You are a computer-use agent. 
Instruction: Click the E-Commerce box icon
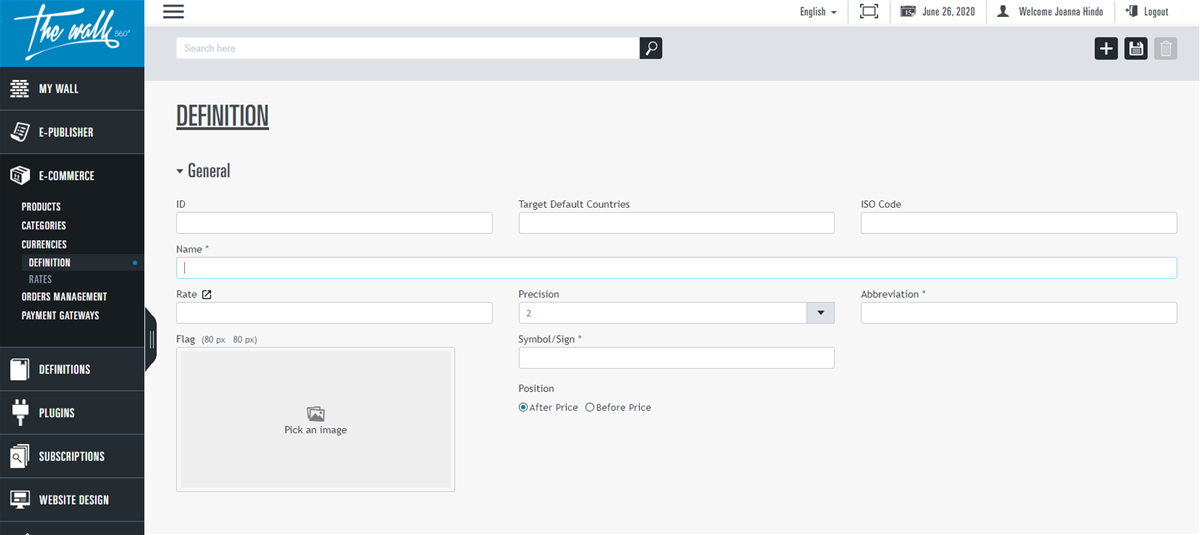[20, 175]
